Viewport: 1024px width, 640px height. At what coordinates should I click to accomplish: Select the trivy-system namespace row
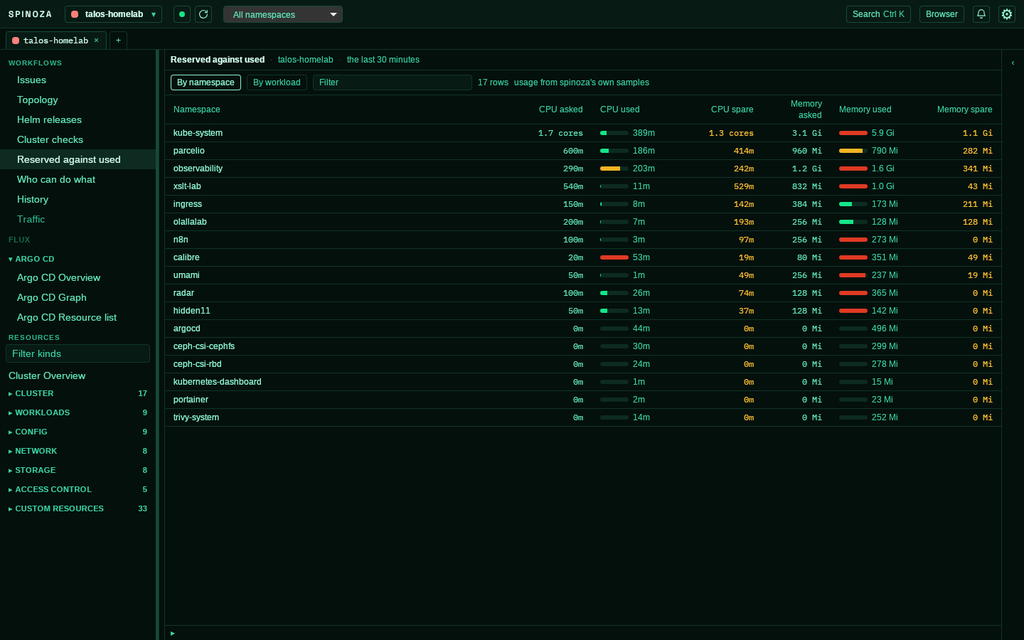(583, 417)
